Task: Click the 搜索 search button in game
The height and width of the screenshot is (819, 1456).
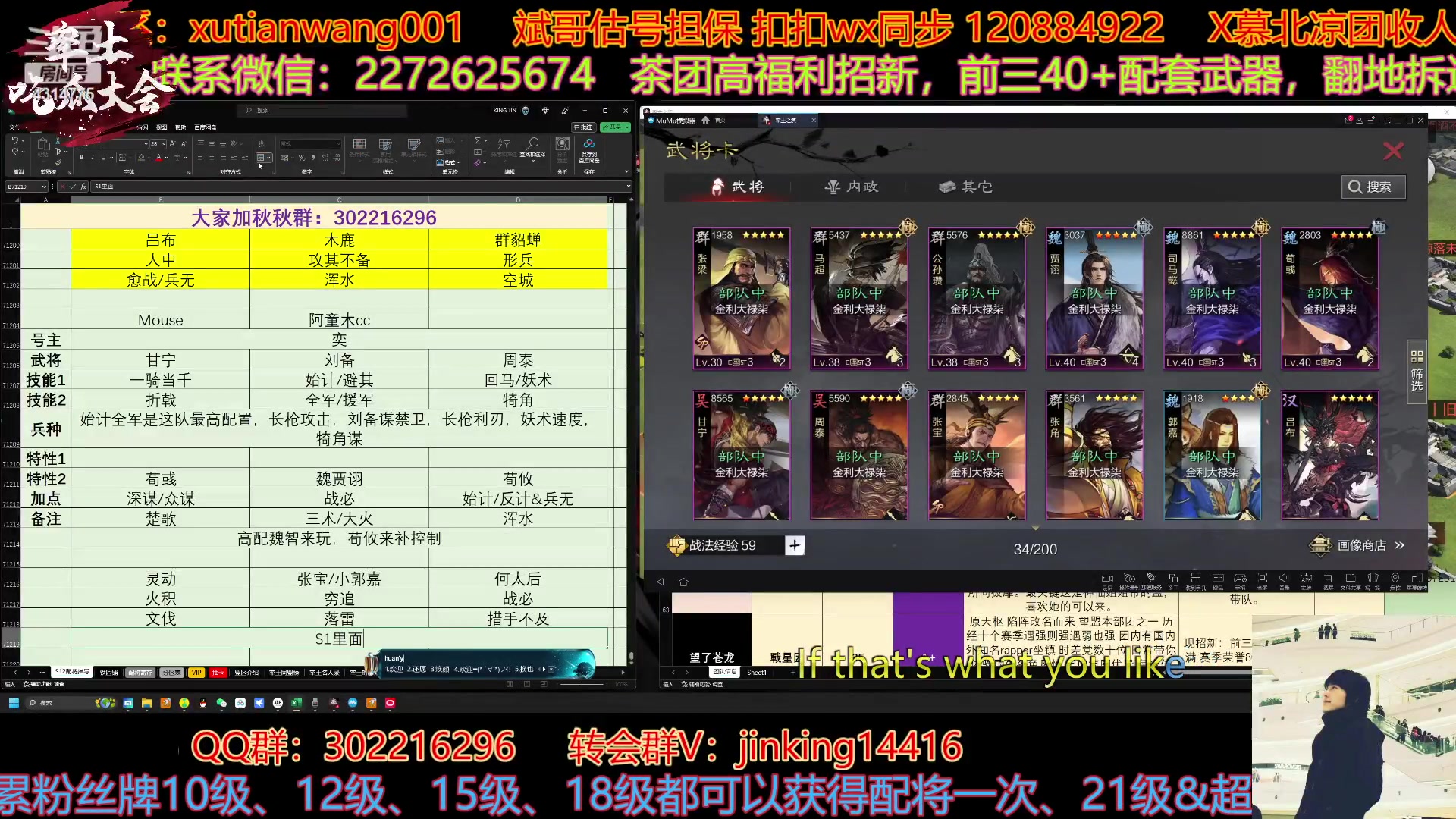Action: 1373,187
